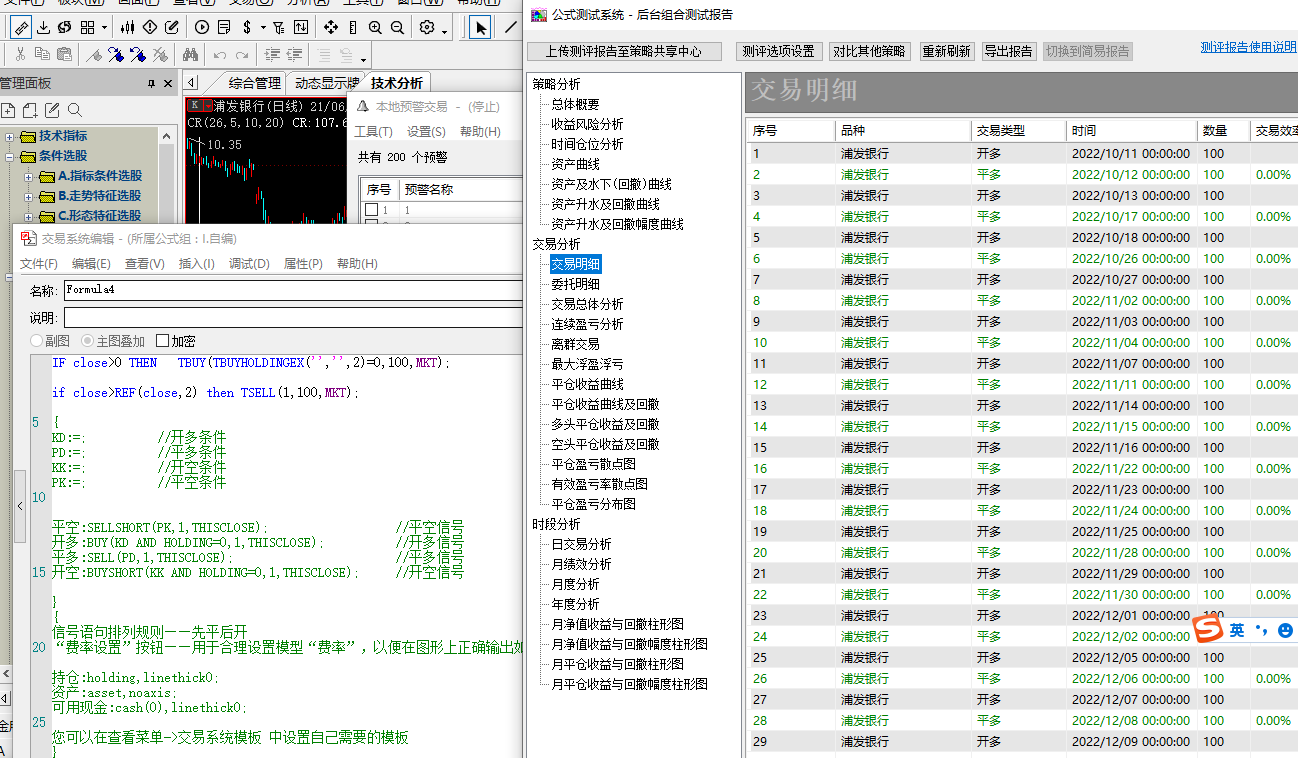Viewport: 1298px width, 758px height.
Task: Expand the 技术指标 tree folder
Action: point(10,136)
